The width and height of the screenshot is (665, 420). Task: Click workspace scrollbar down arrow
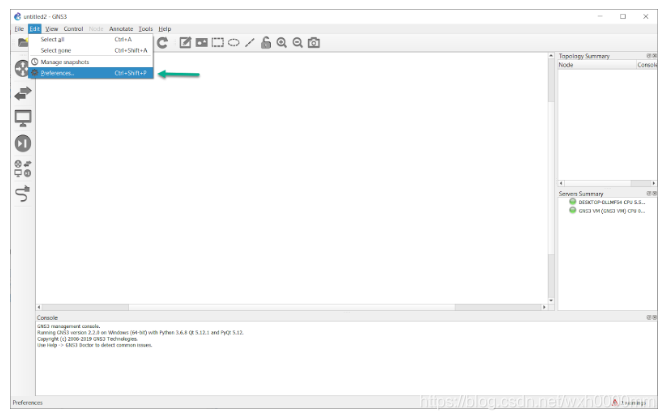[x=551, y=301]
